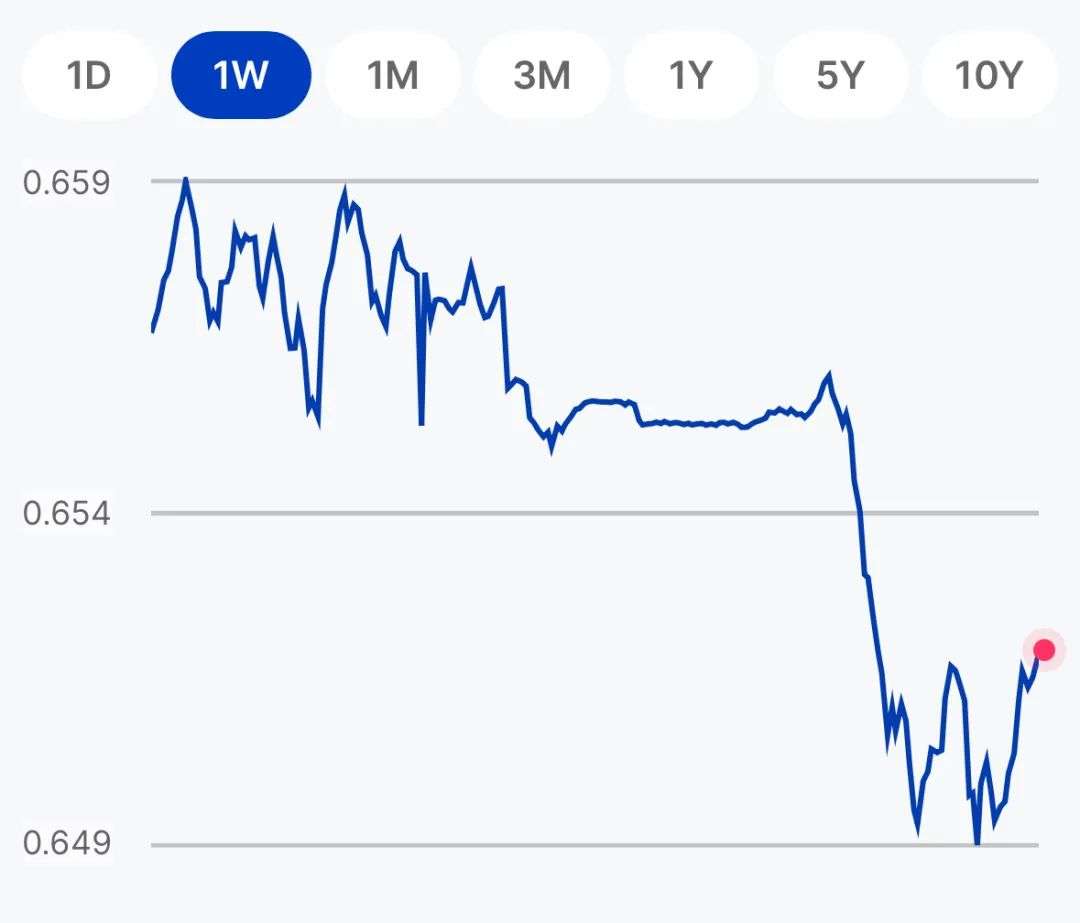Show the 1Y price history
Screen dimensions: 1080x923
click(x=691, y=75)
